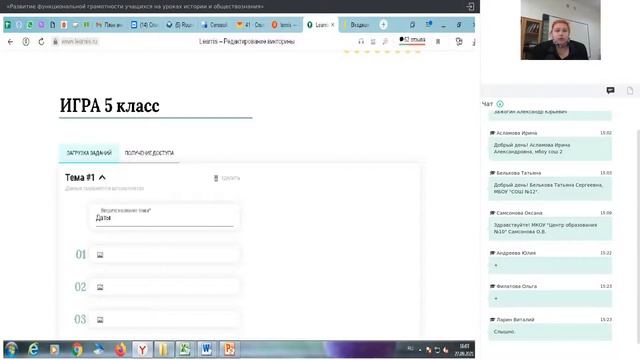
Task: Click the image icon in question 01
Action: pyautogui.click(x=100, y=255)
